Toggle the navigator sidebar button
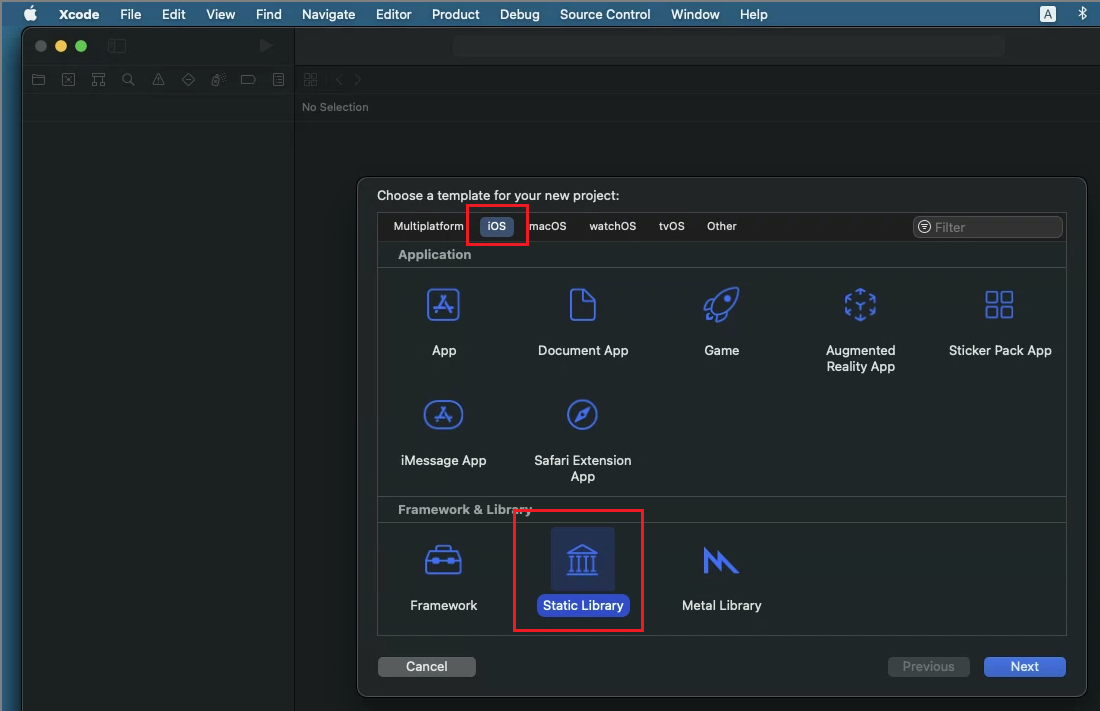 tap(117, 46)
